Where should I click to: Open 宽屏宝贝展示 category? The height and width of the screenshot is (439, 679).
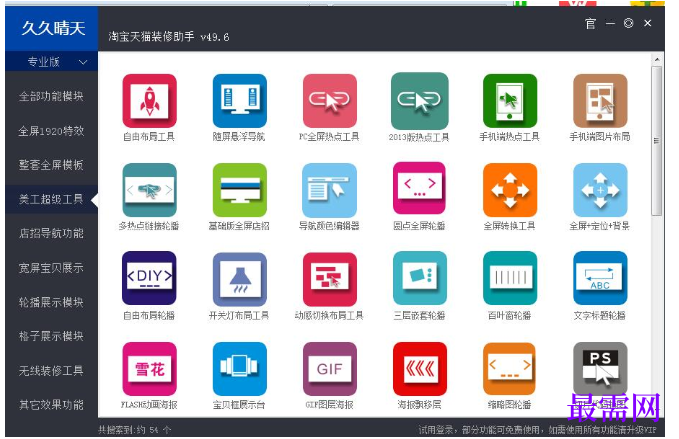51,268
